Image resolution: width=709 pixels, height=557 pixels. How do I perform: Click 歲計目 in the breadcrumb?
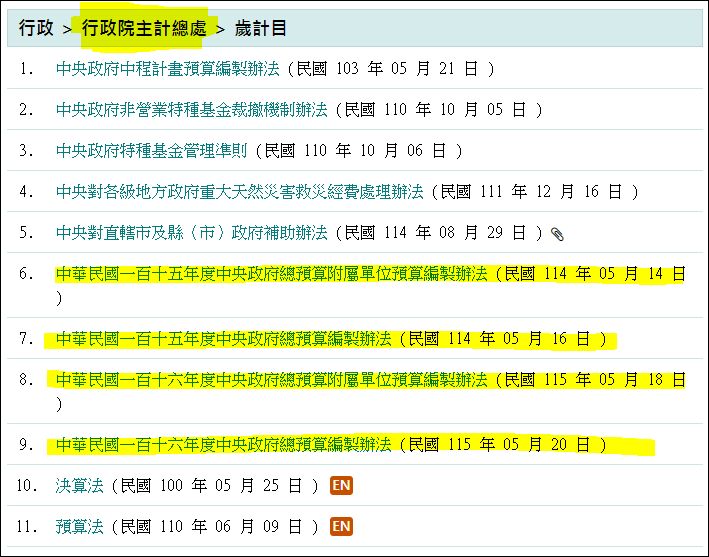(x=260, y=28)
